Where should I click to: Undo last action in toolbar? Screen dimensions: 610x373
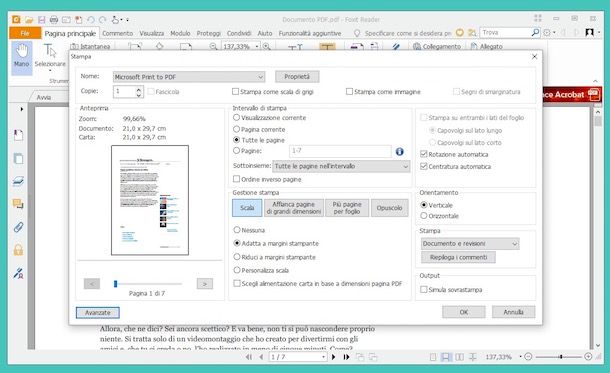click(91, 19)
